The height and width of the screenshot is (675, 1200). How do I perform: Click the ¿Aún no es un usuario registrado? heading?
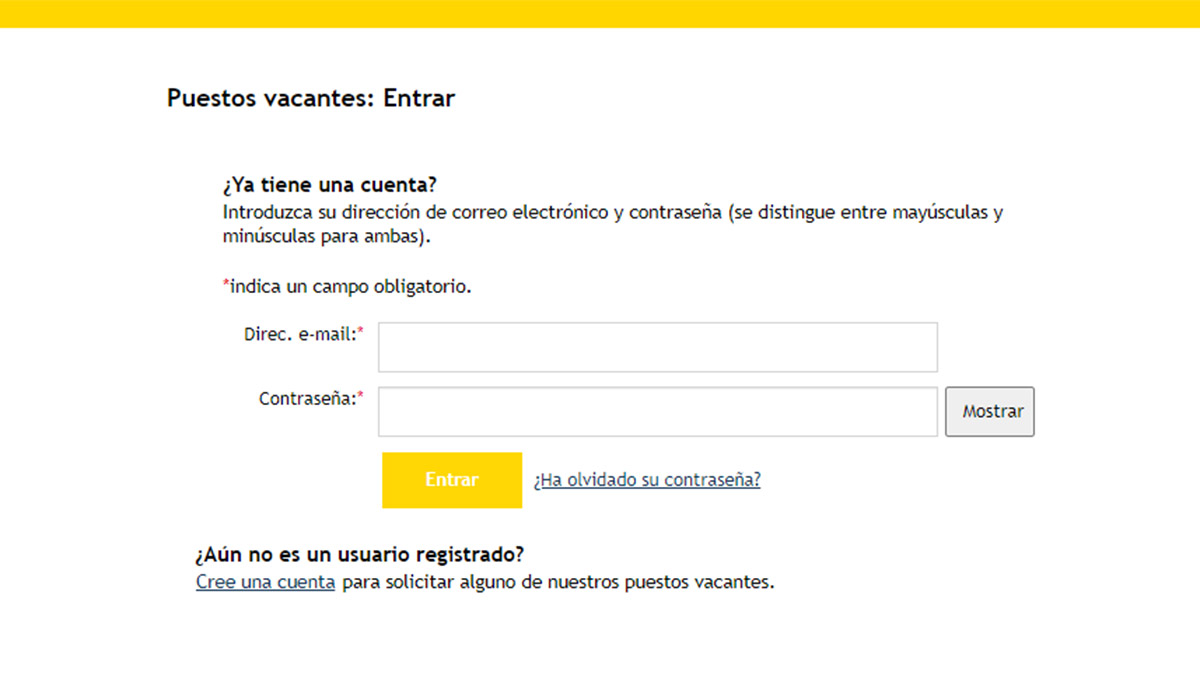click(359, 554)
